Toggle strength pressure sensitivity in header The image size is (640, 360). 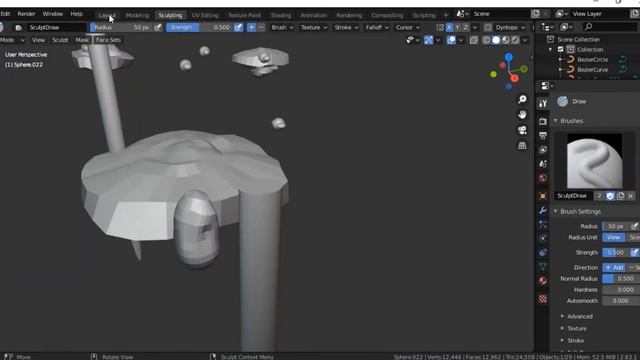pos(238,27)
